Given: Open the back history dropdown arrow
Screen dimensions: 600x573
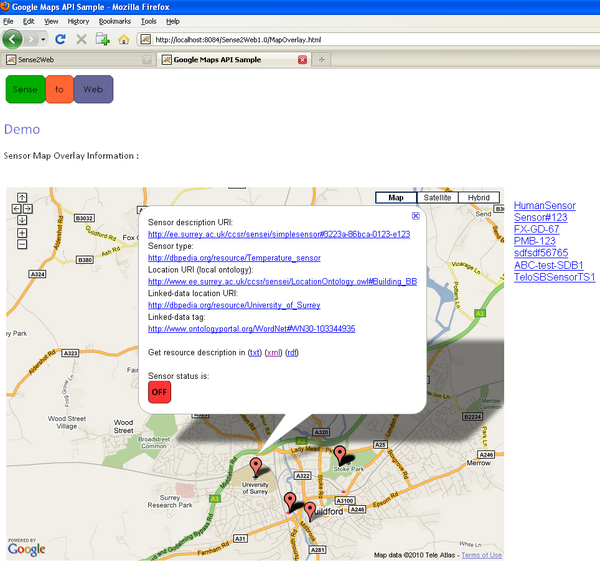Looking at the screenshot, I should click(43, 39).
